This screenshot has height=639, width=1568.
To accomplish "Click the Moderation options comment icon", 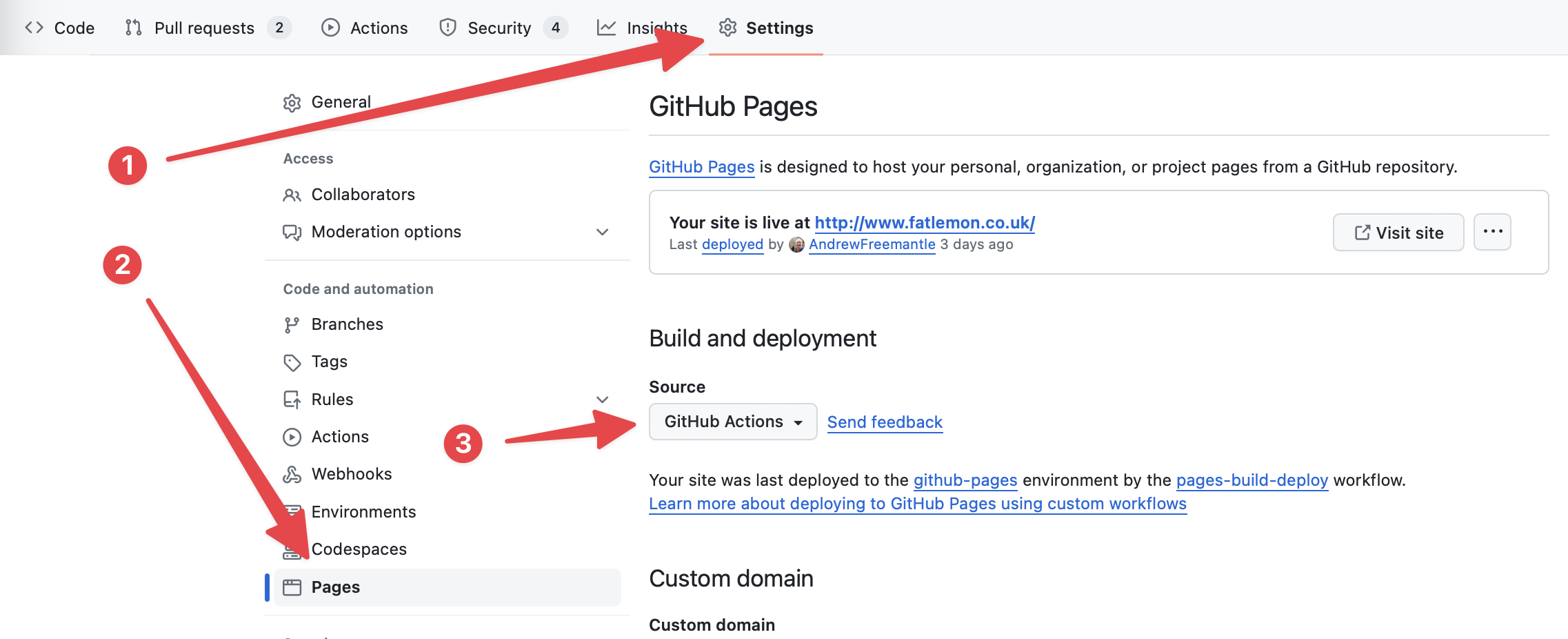I will [x=292, y=233].
